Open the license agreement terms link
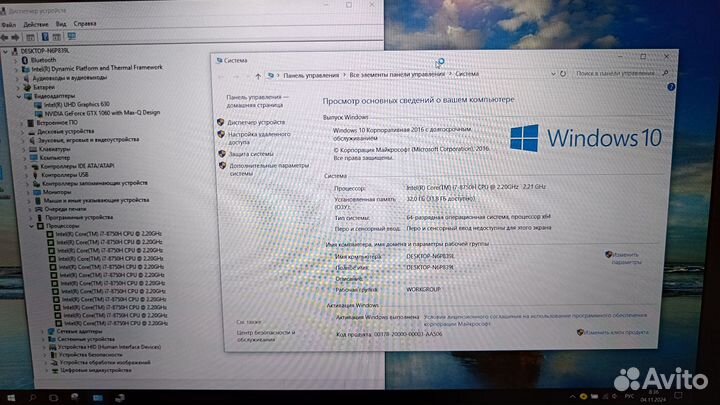This screenshot has height=405, width=720. (x=535, y=320)
